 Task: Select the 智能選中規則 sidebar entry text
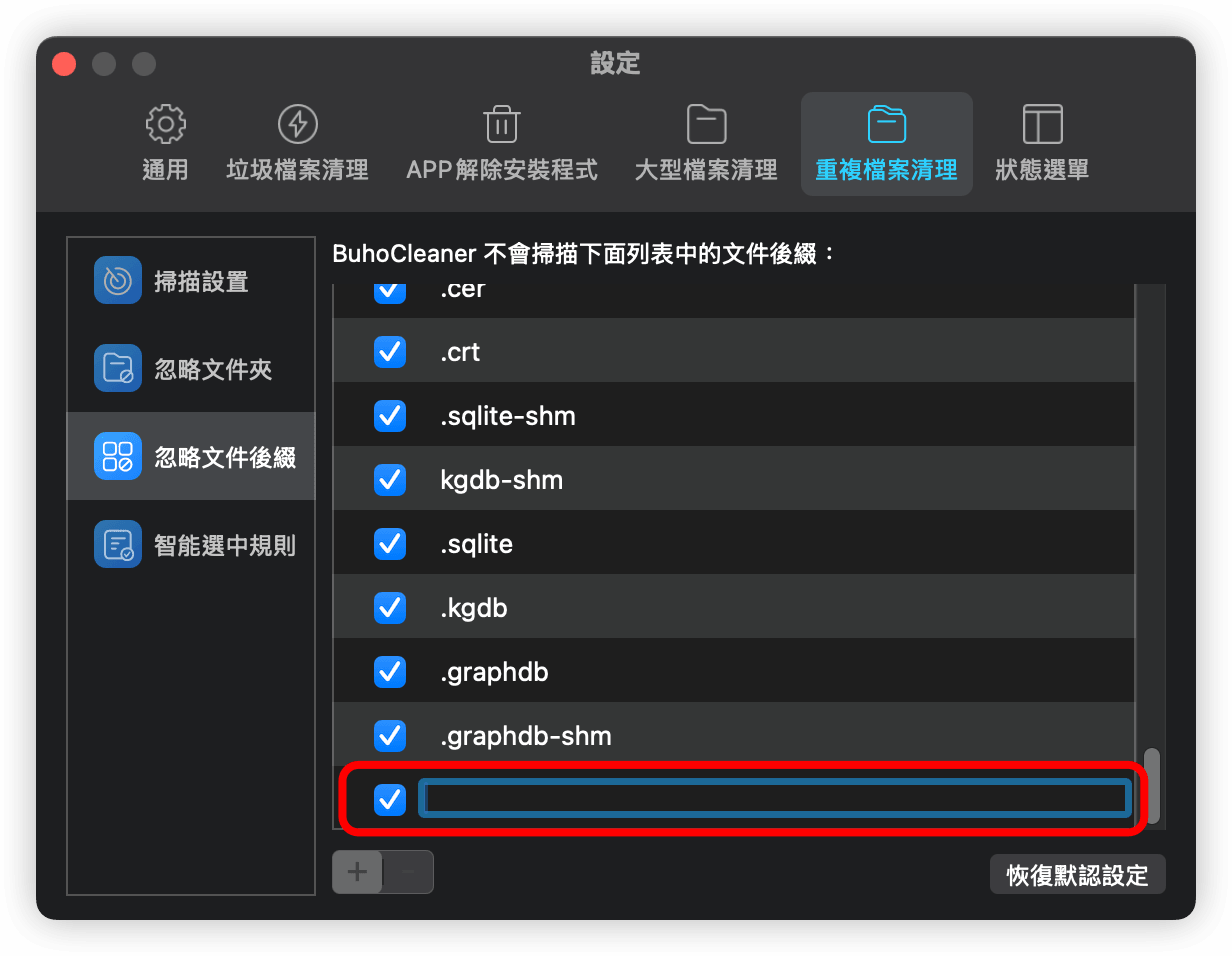click(225, 545)
